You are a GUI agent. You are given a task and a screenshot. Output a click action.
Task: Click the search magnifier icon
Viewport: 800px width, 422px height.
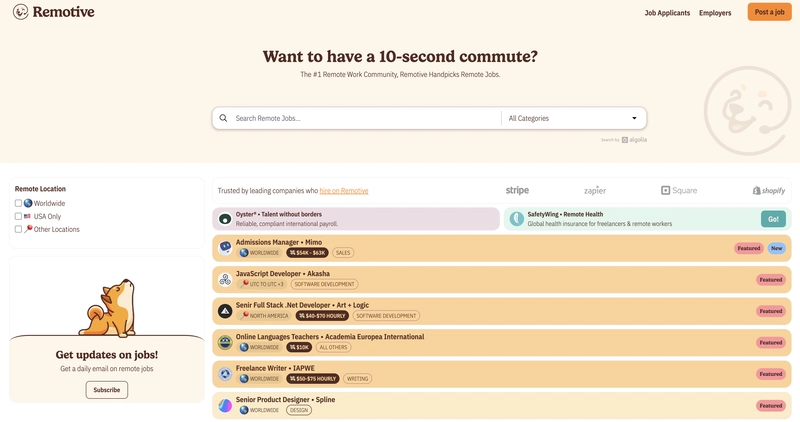(223, 118)
